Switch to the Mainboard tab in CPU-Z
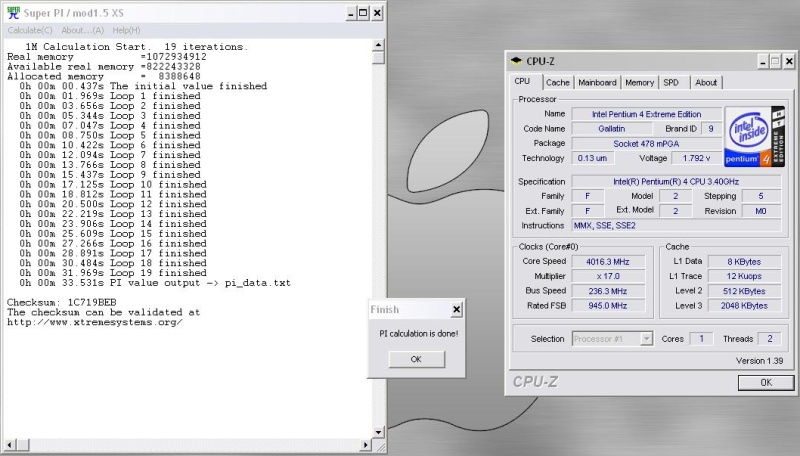This screenshot has width=800, height=456. click(x=597, y=83)
